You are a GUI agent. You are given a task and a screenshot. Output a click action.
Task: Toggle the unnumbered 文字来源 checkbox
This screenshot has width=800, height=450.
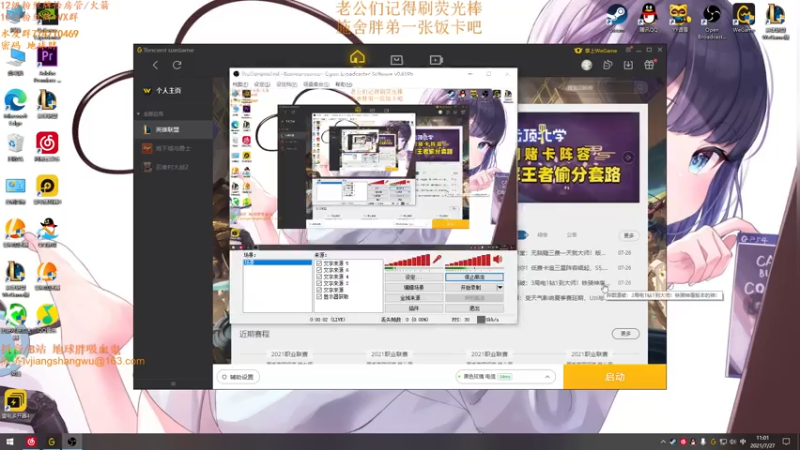coord(319,290)
